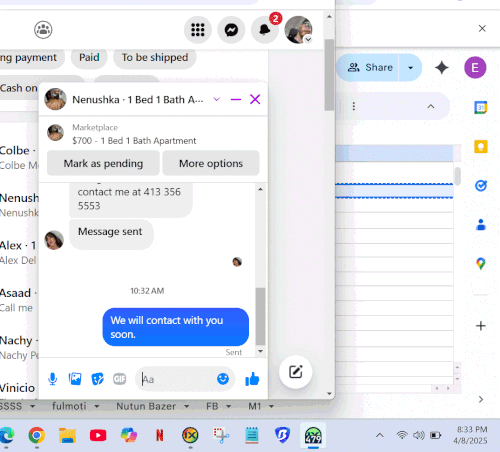This screenshot has width=500, height=452.
Task: Close the Nenushka chat window
Action: coord(255,99)
